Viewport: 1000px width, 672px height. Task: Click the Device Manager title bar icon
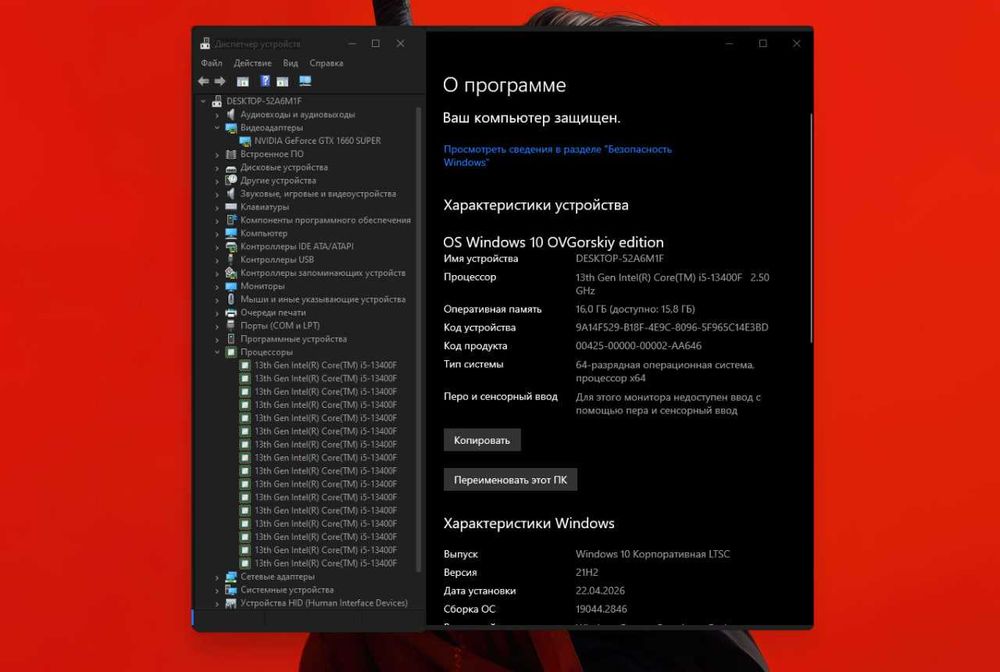pos(205,43)
